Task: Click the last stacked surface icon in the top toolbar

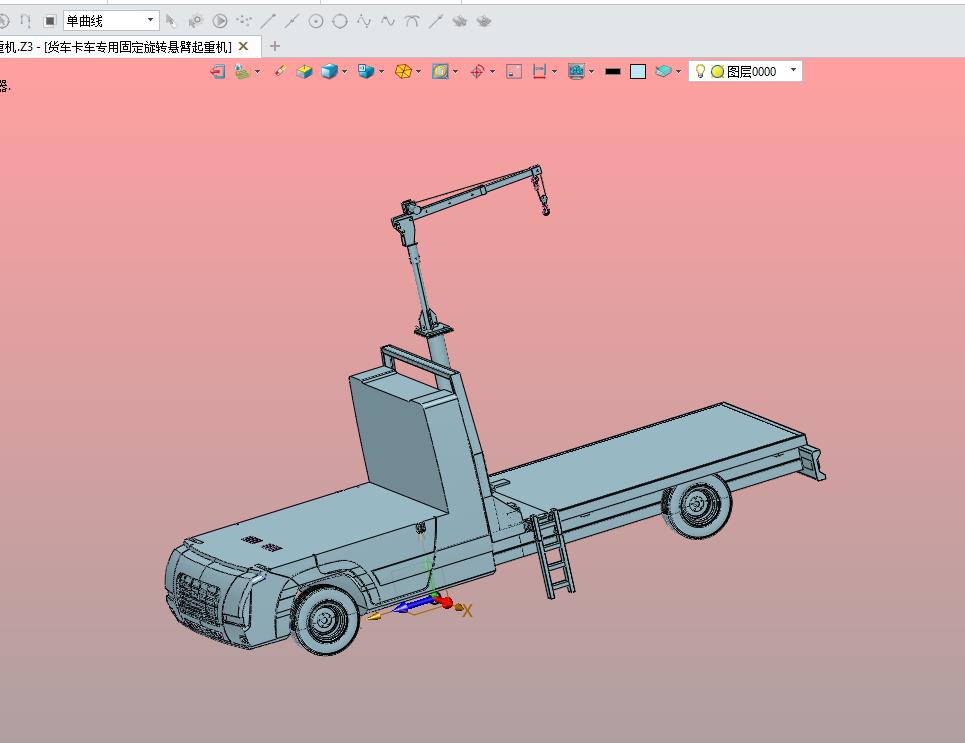Action: click(x=484, y=21)
